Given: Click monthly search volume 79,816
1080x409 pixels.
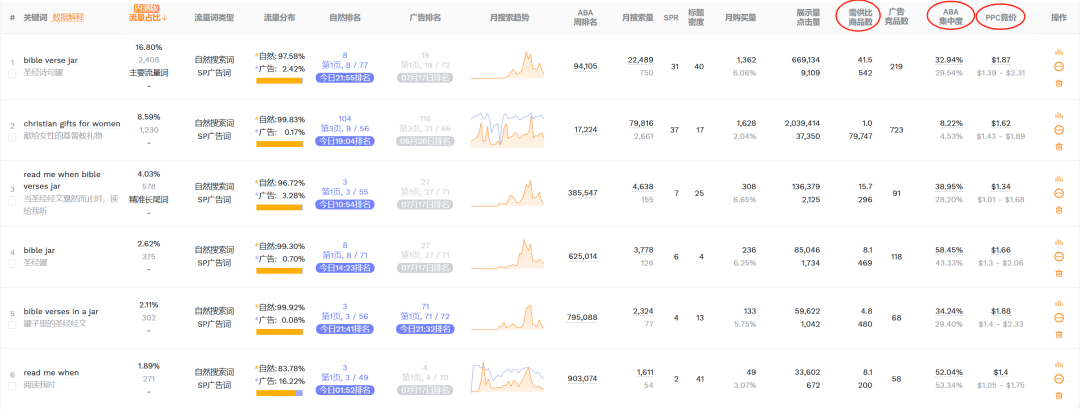Looking at the screenshot, I should point(641,124).
